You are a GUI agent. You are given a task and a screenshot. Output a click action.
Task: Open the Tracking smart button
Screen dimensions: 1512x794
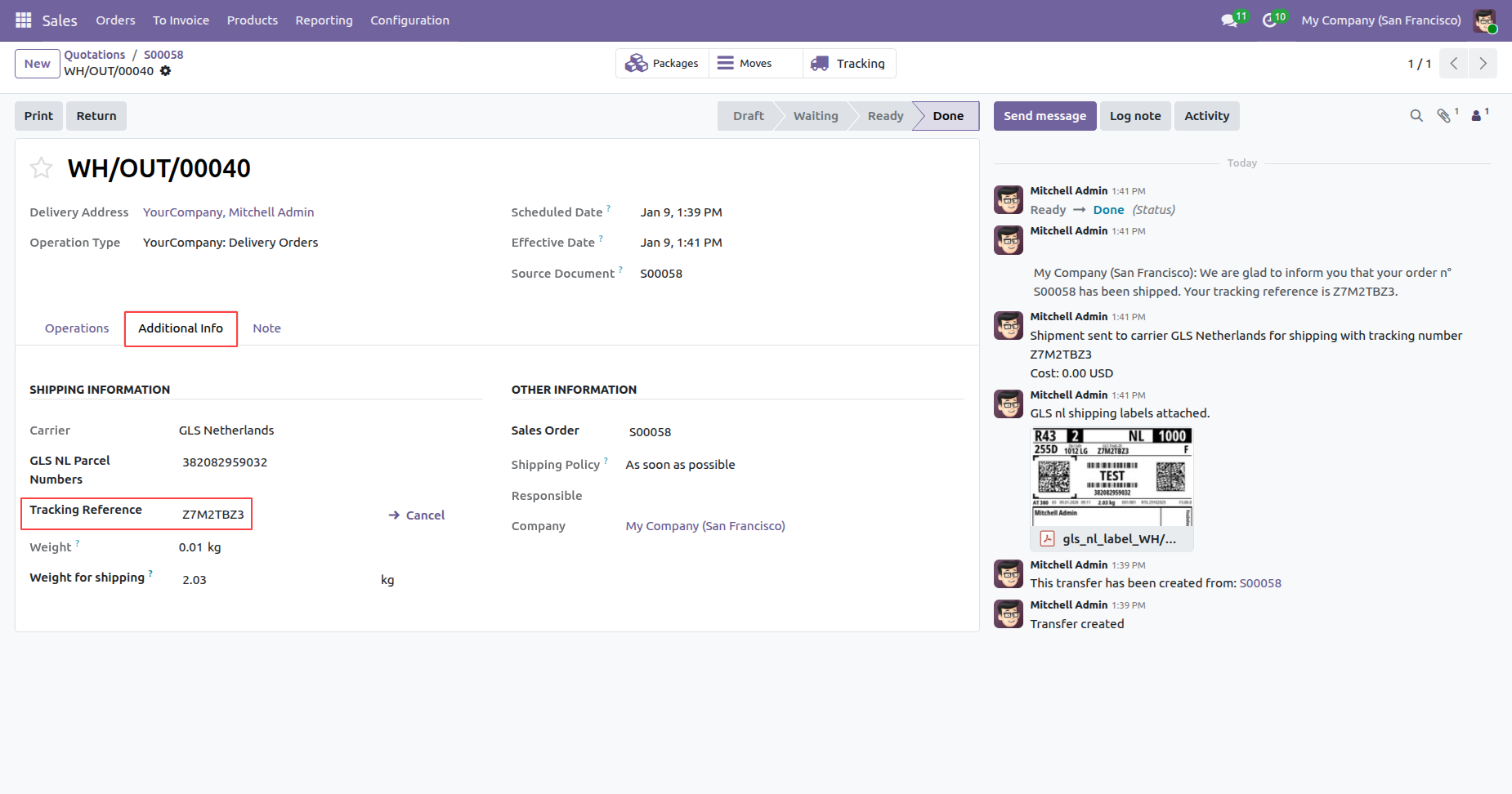click(x=849, y=64)
